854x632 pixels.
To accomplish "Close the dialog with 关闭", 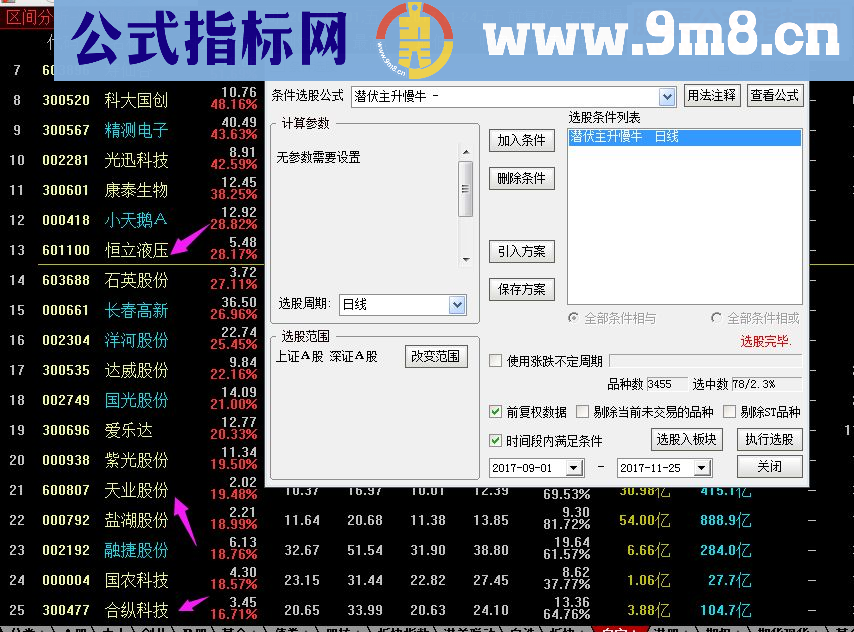I will (770, 466).
